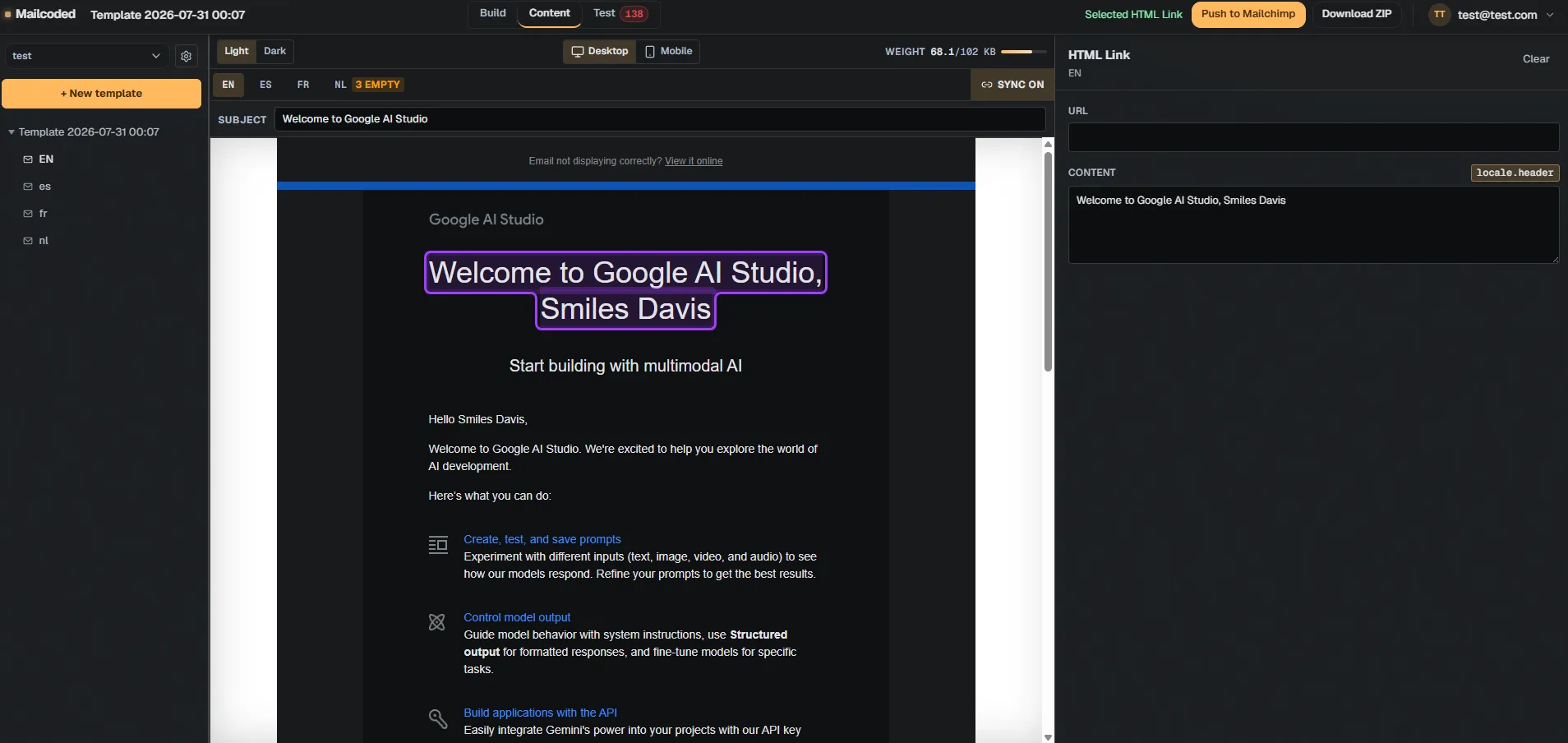Click the mail icon beside es
1568x743 pixels.
(x=28, y=187)
